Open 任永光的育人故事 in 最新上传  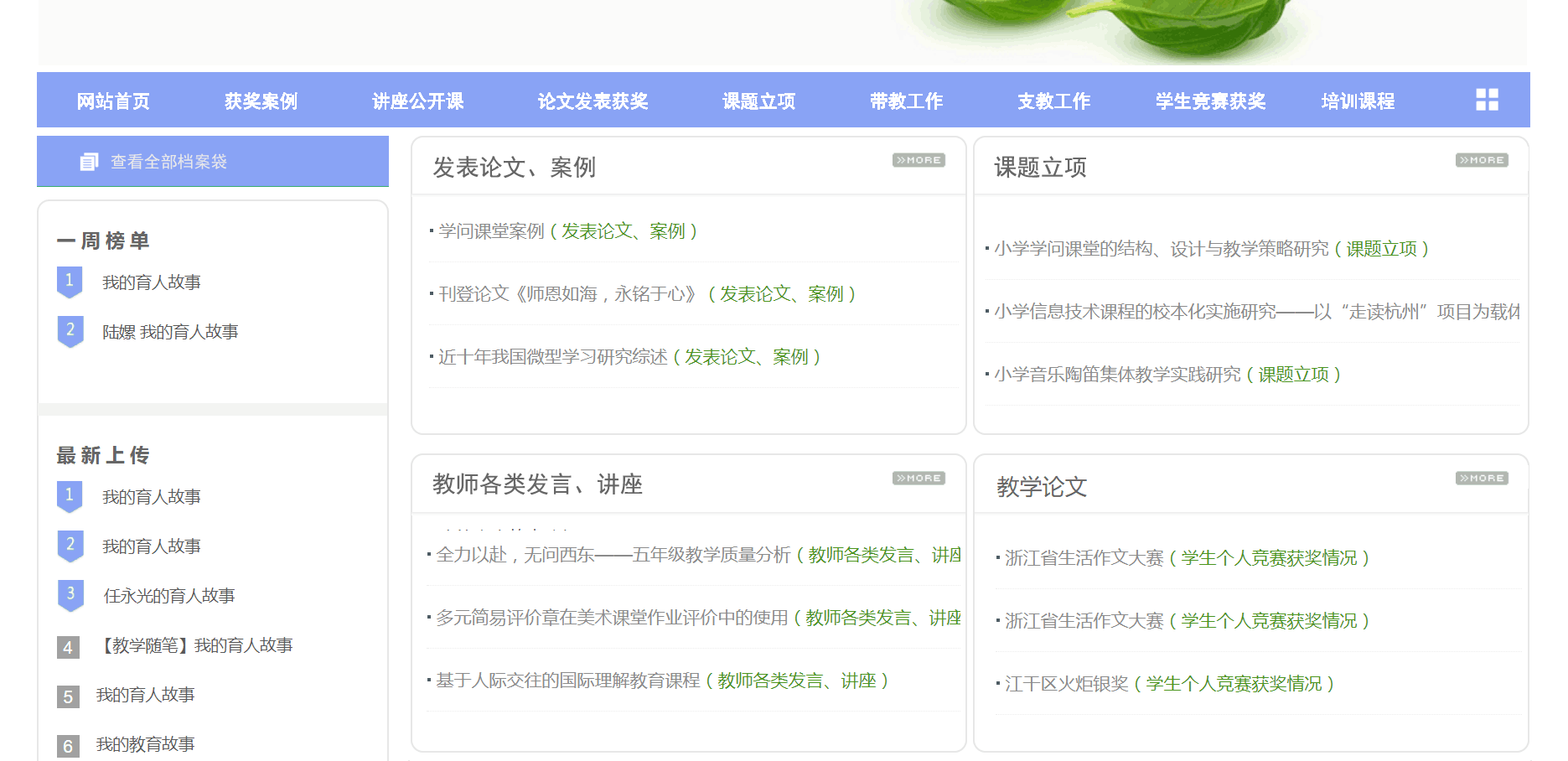(x=169, y=596)
